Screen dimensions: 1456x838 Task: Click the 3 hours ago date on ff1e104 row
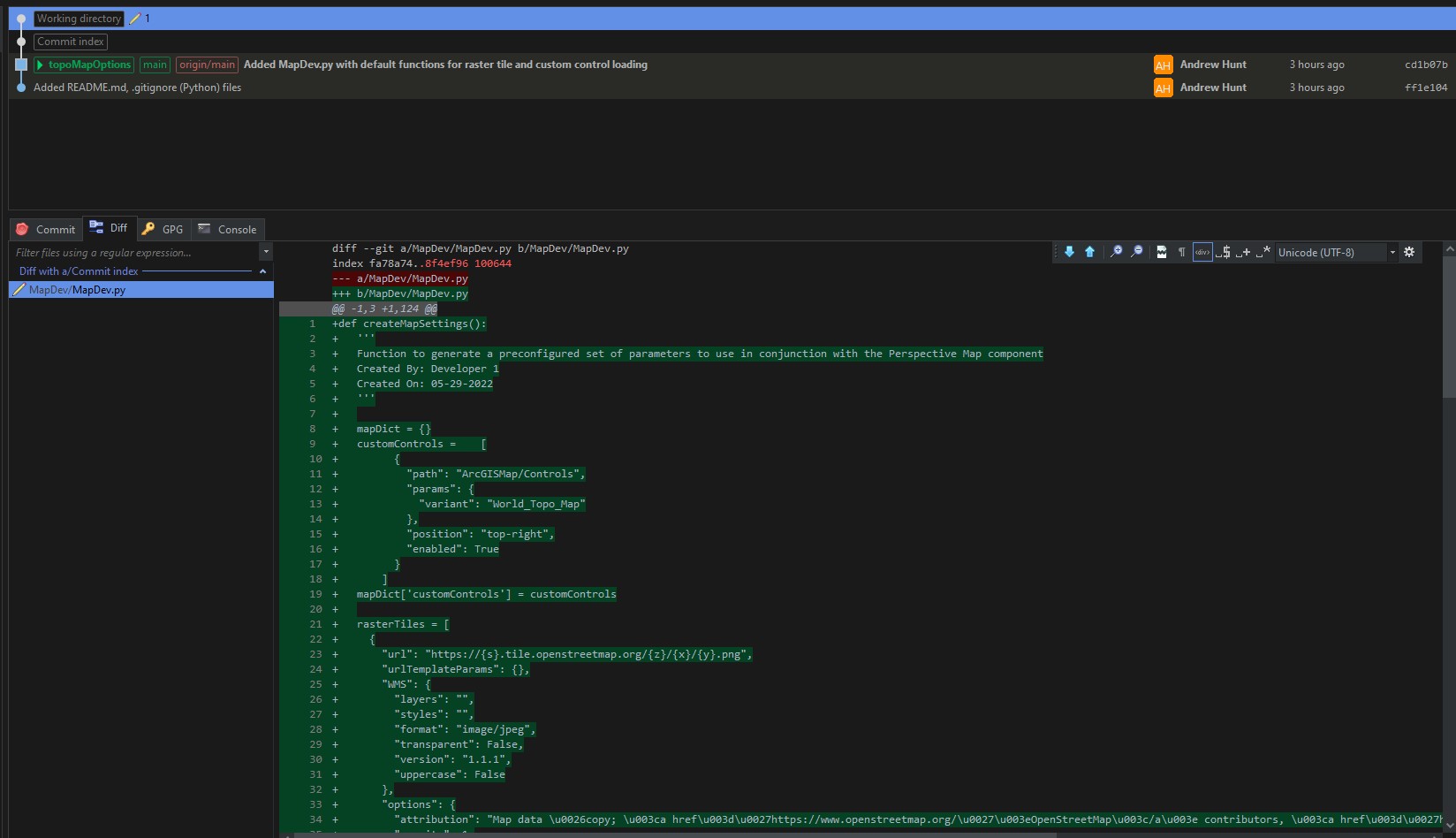pos(1316,88)
